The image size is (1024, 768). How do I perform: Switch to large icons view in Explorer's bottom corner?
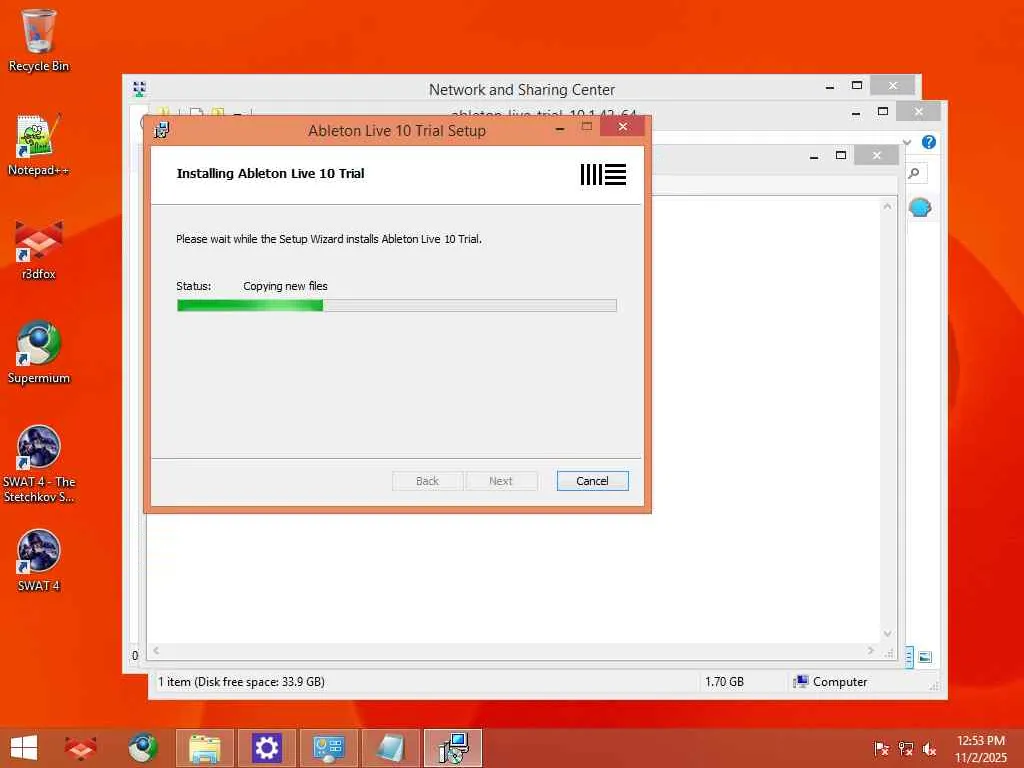coord(925,657)
